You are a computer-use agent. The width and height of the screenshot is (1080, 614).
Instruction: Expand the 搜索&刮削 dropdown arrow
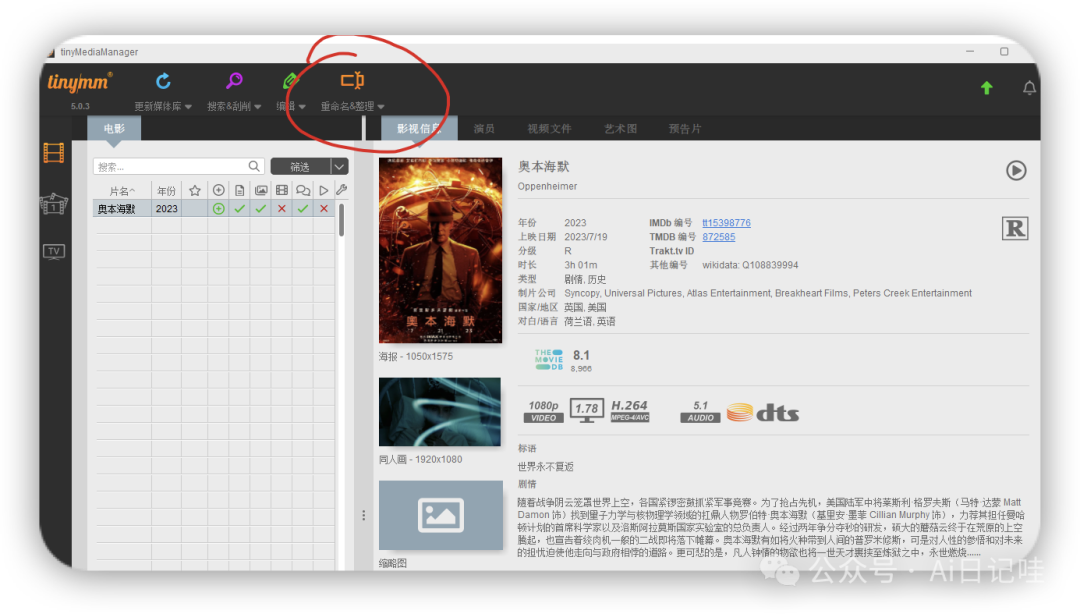tap(258, 107)
